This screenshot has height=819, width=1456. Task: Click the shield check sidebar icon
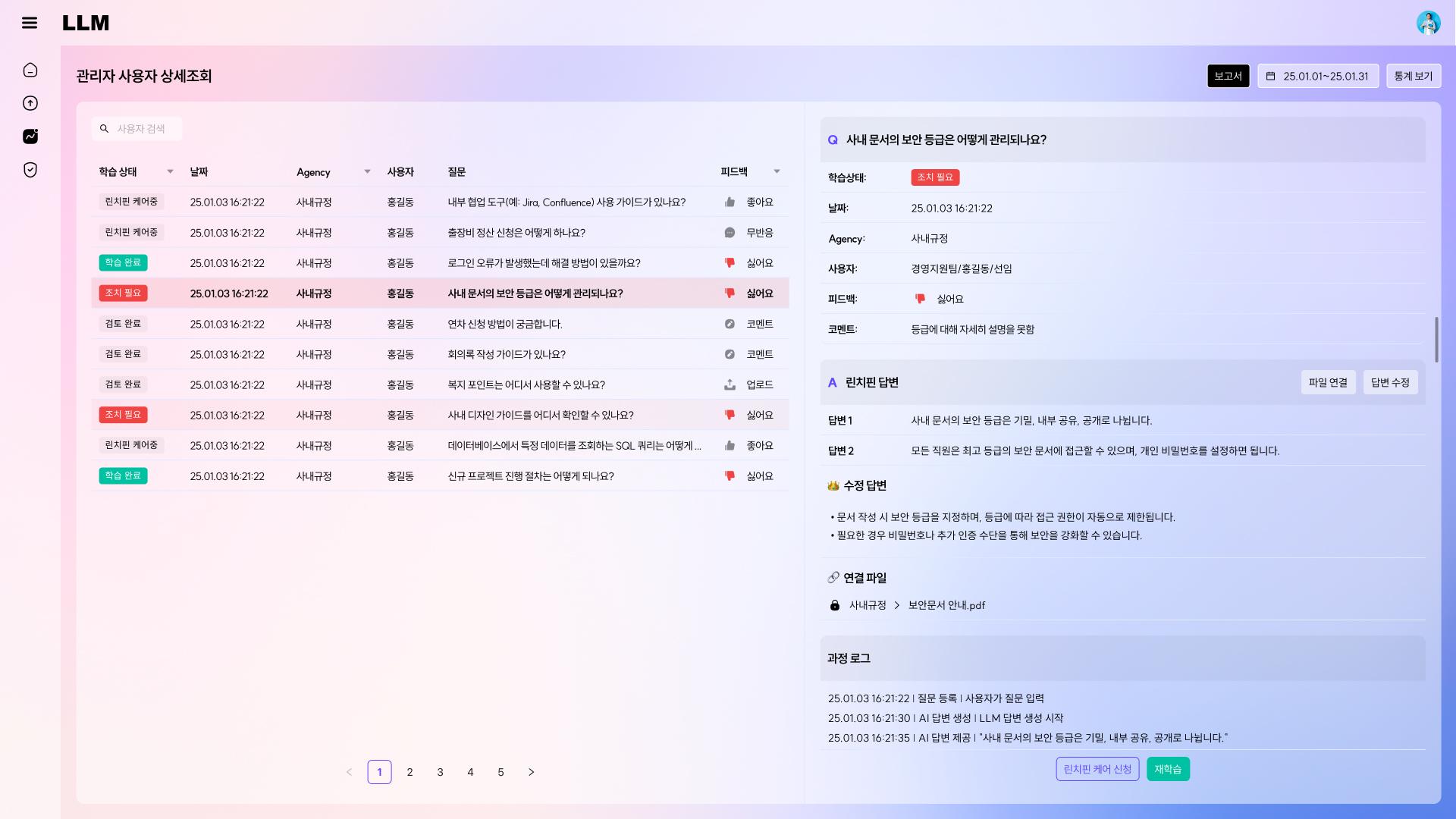[30, 170]
